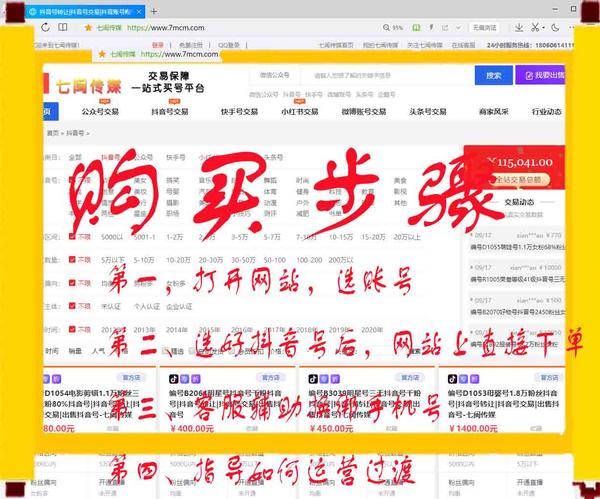Open reading mode book icon beside refresh
The width and height of the screenshot is (600, 499).
63,27
